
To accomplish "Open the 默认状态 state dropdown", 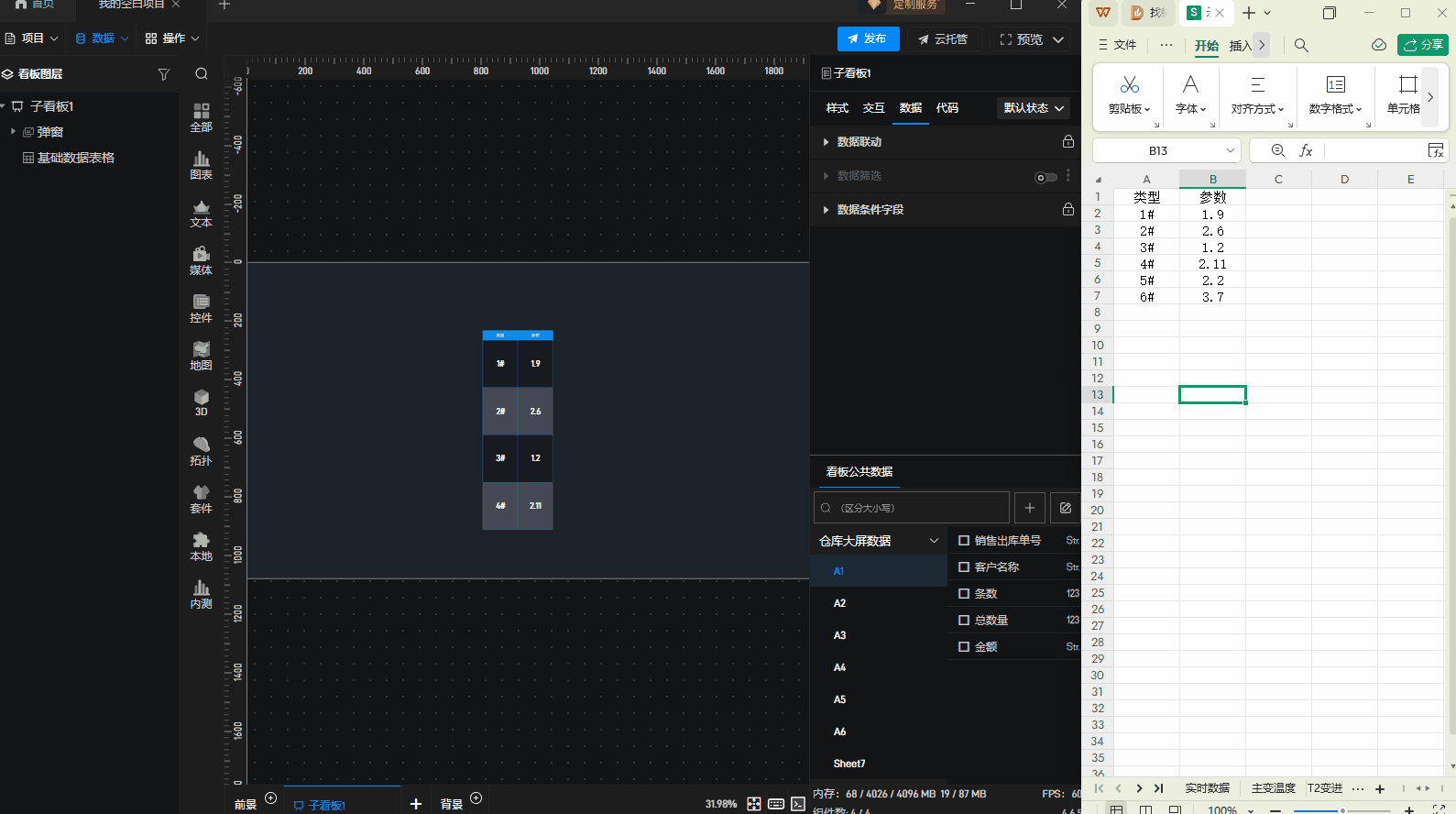I will coord(1033,108).
